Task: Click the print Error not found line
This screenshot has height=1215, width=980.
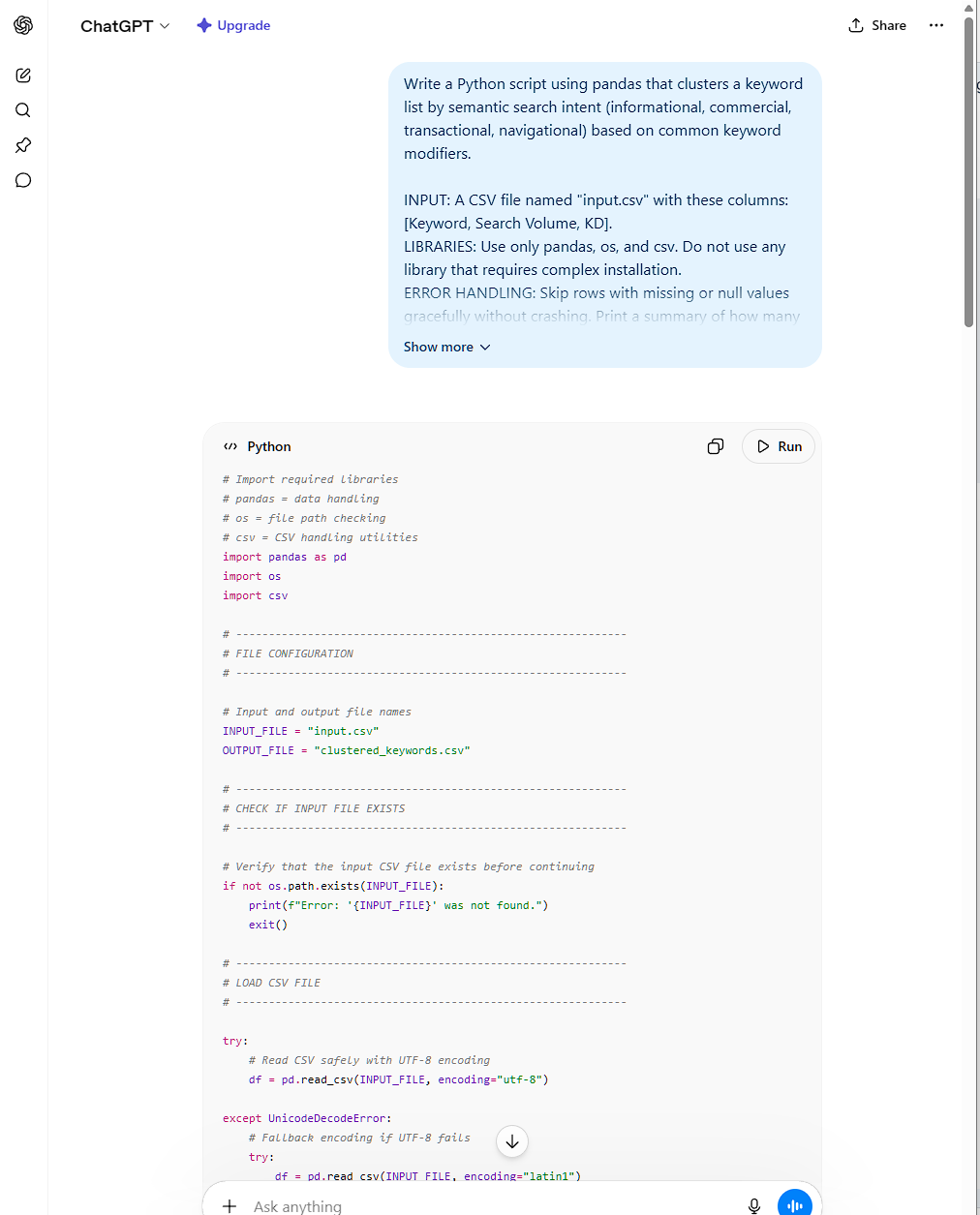Action: click(x=398, y=905)
